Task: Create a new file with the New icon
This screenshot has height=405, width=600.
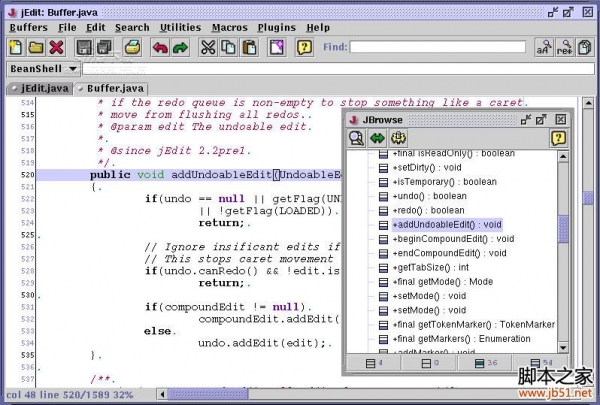Action: click(16, 47)
